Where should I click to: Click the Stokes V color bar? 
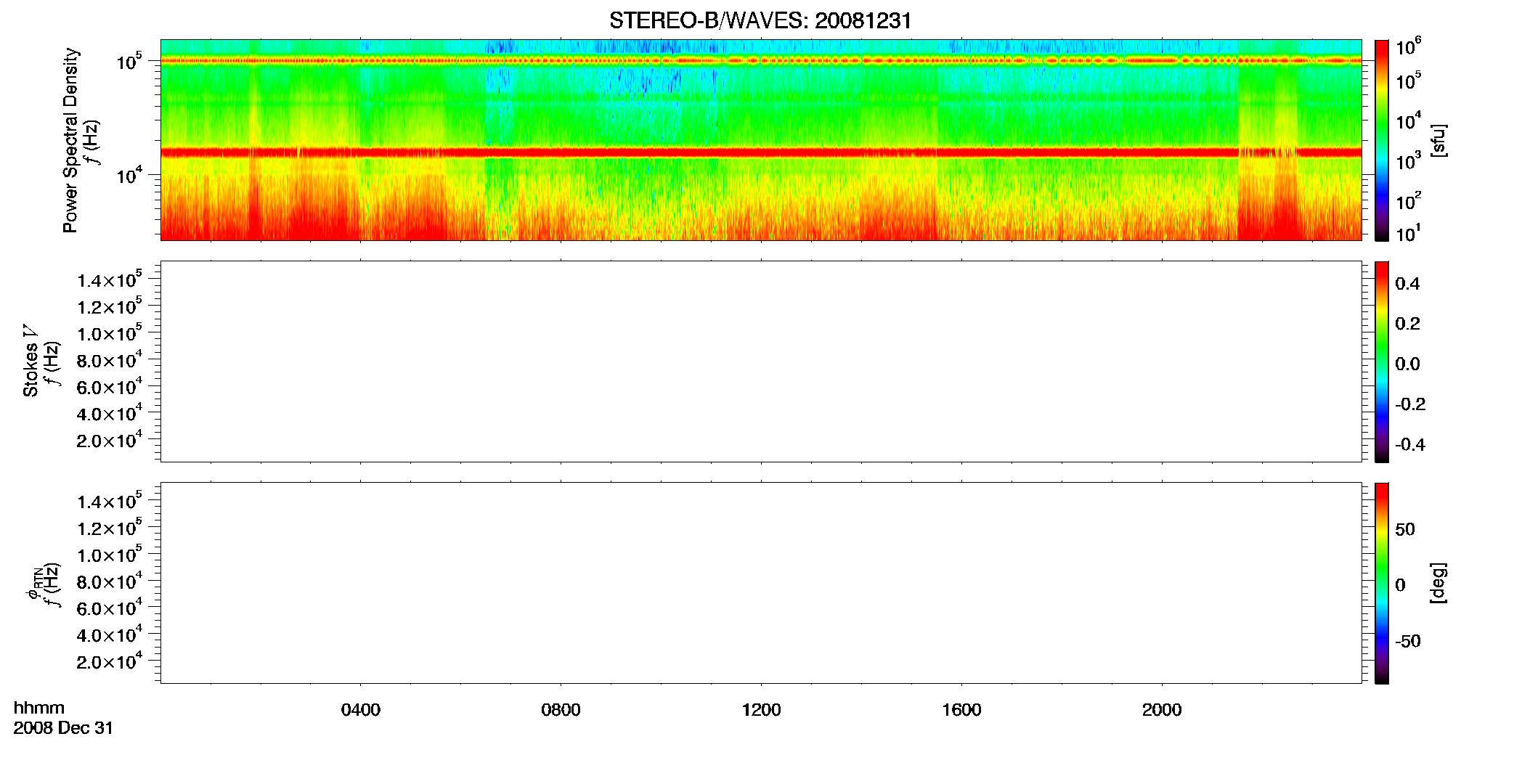[1382, 362]
